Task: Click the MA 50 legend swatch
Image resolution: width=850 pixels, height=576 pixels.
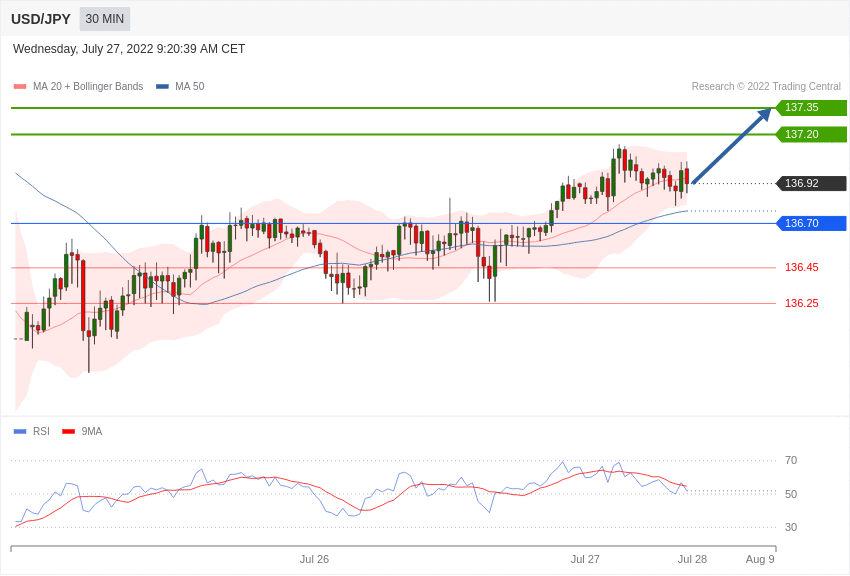Action: [162, 87]
